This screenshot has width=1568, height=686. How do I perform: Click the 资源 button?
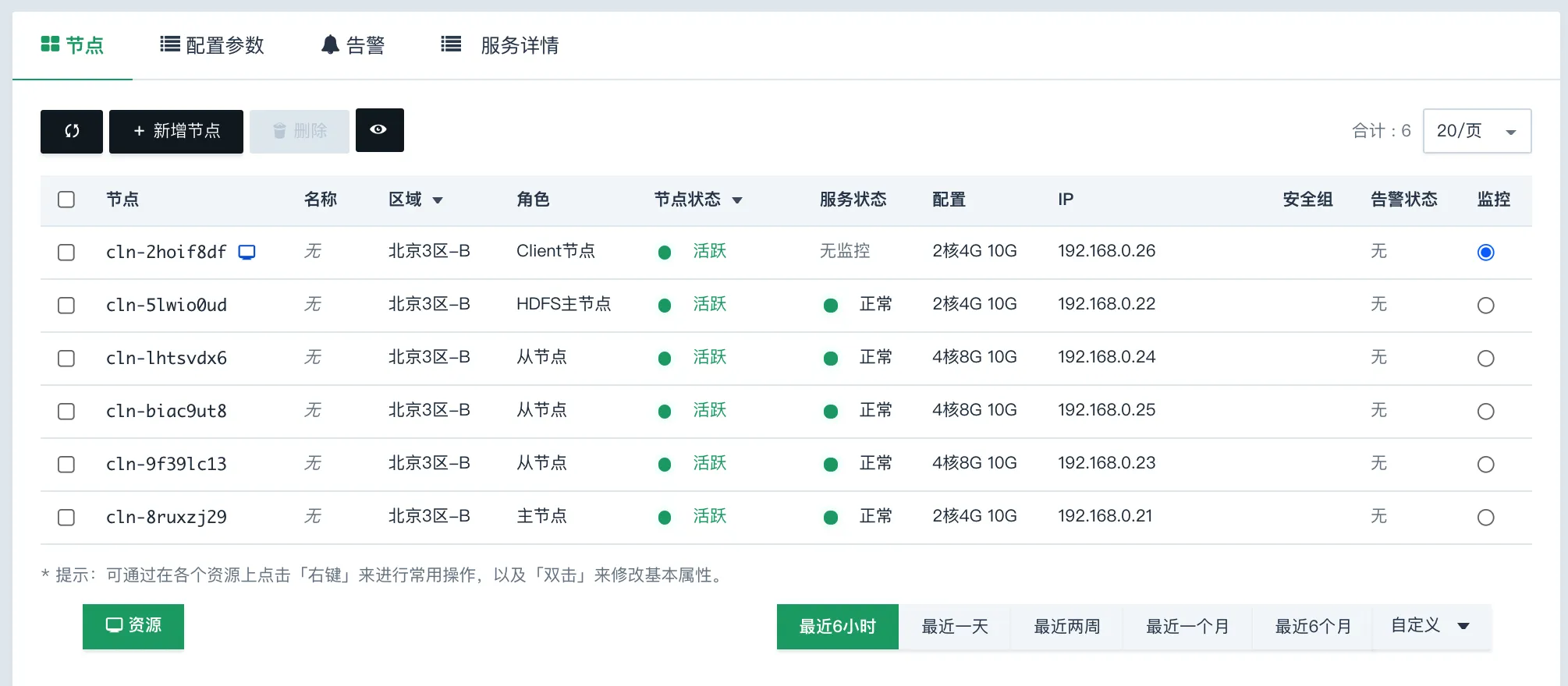(133, 626)
